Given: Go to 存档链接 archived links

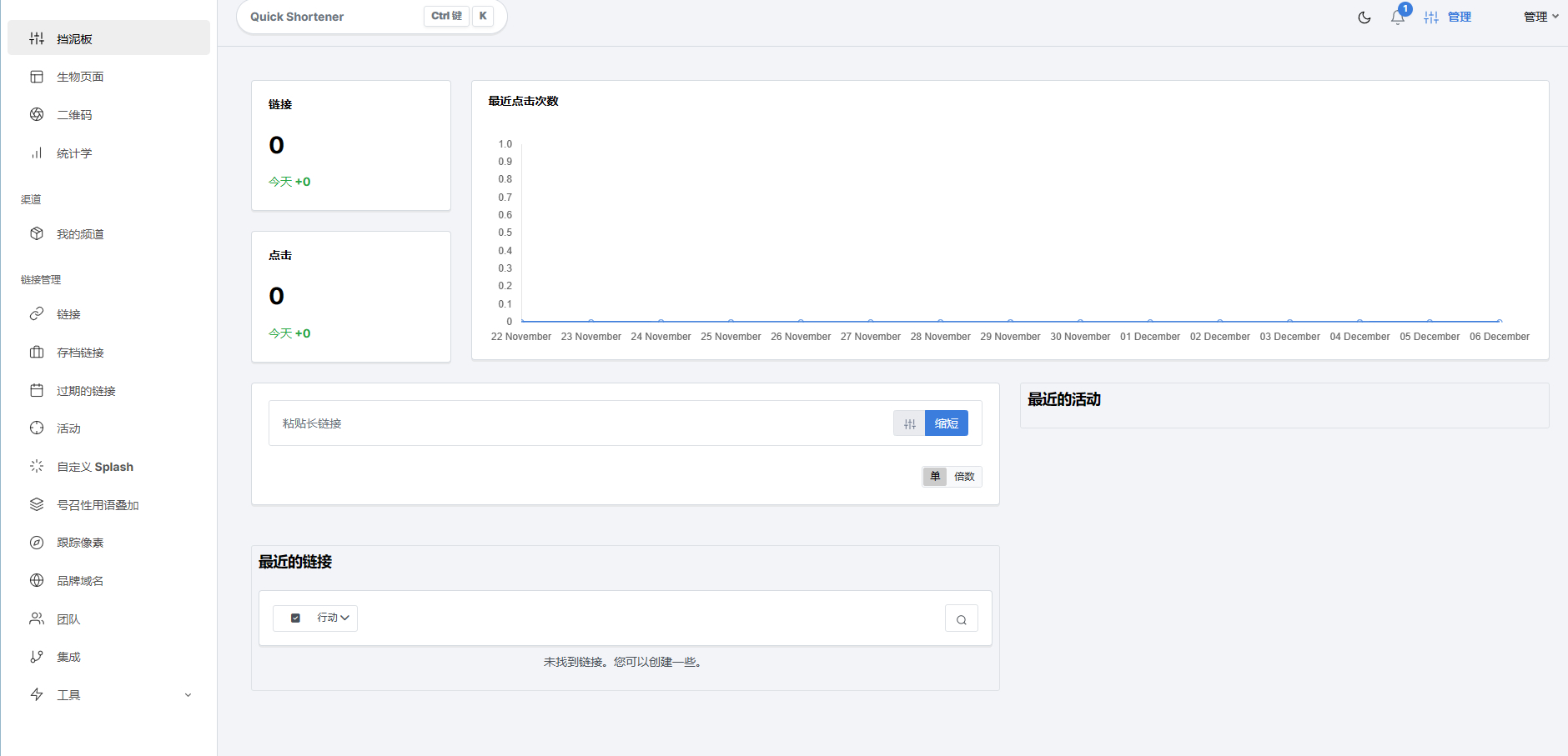Looking at the screenshot, I should pyautogui.click(x=80, y=353).
